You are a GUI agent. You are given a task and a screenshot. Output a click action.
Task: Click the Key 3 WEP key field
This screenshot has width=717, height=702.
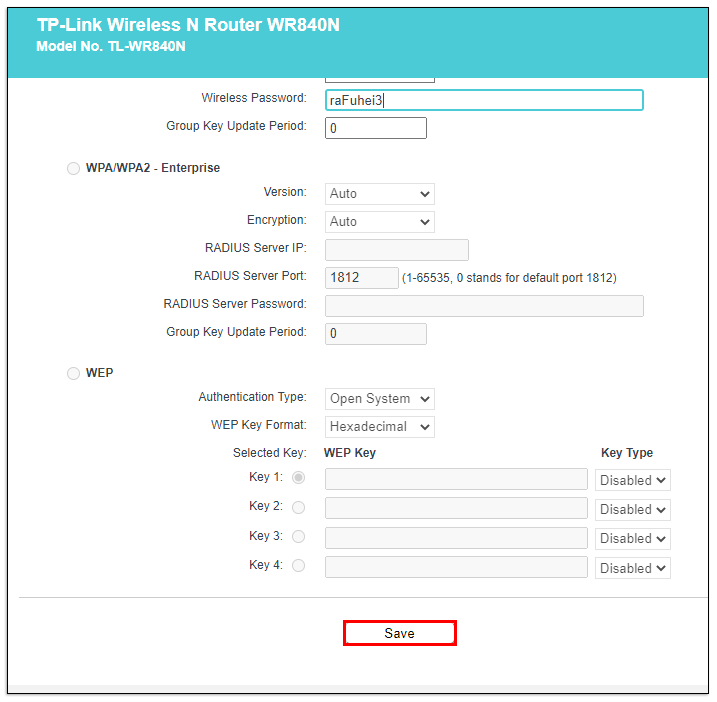point(456,538)
